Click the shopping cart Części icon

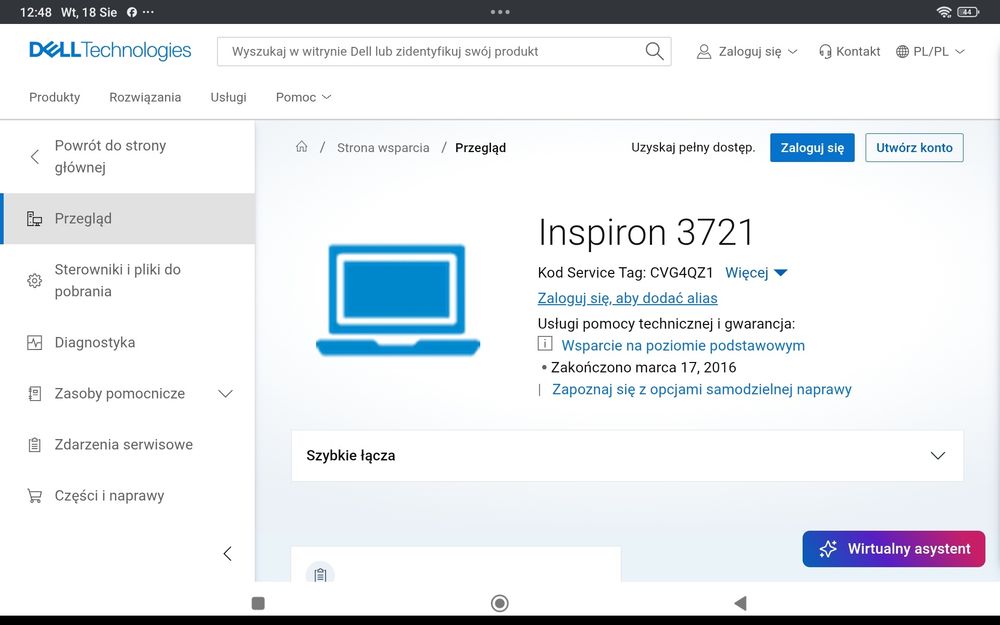[x=34, y=496]
